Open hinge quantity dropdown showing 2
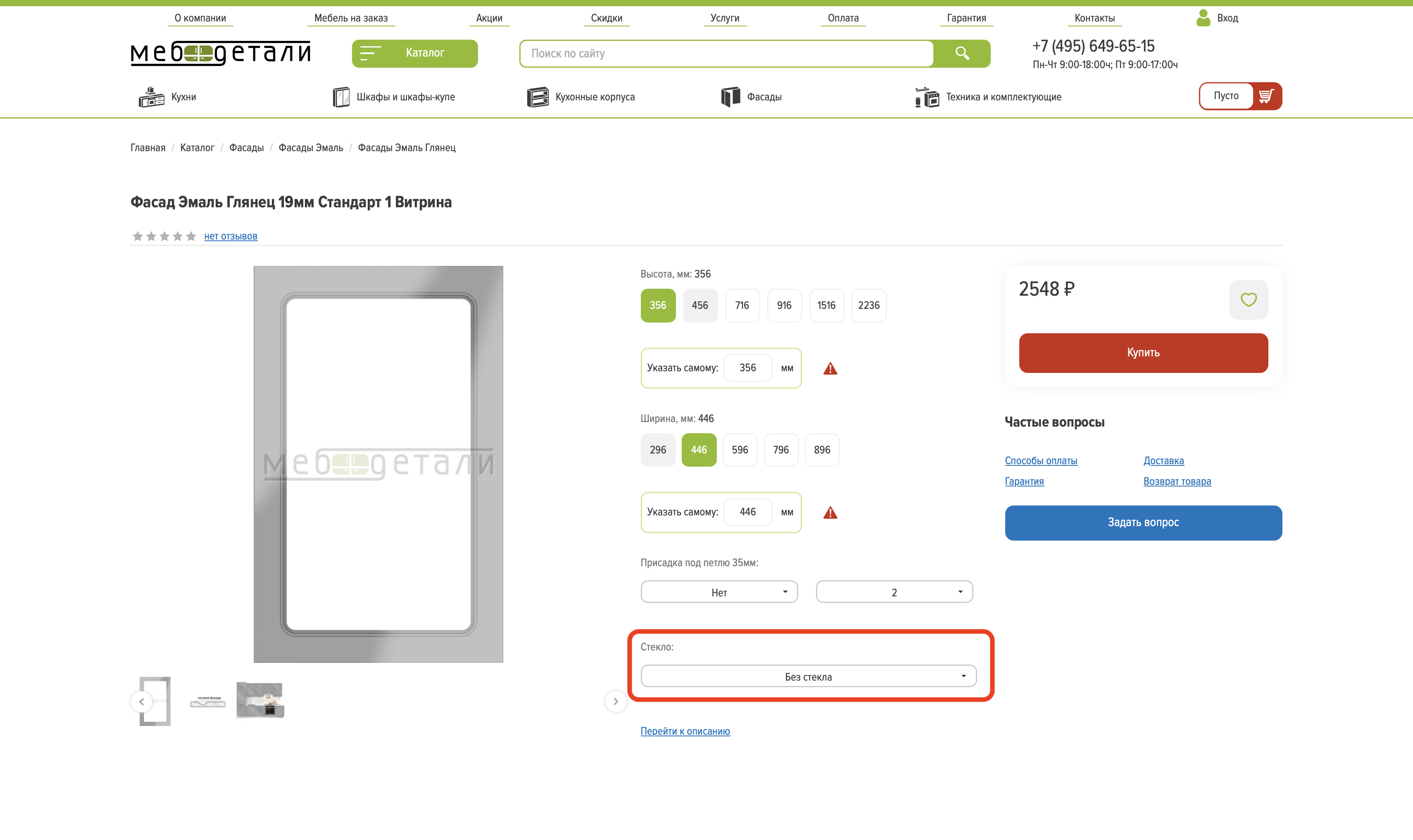The image size is (1413, 840). (x=894, y=592)
